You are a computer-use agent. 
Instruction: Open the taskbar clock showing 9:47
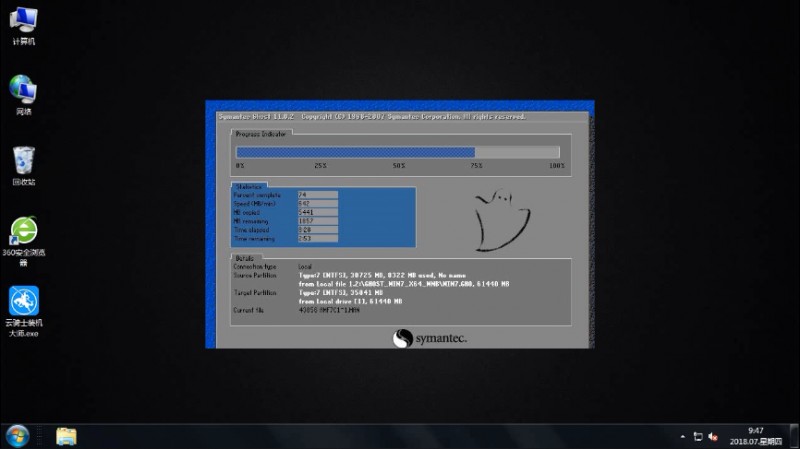pos(756,436)
